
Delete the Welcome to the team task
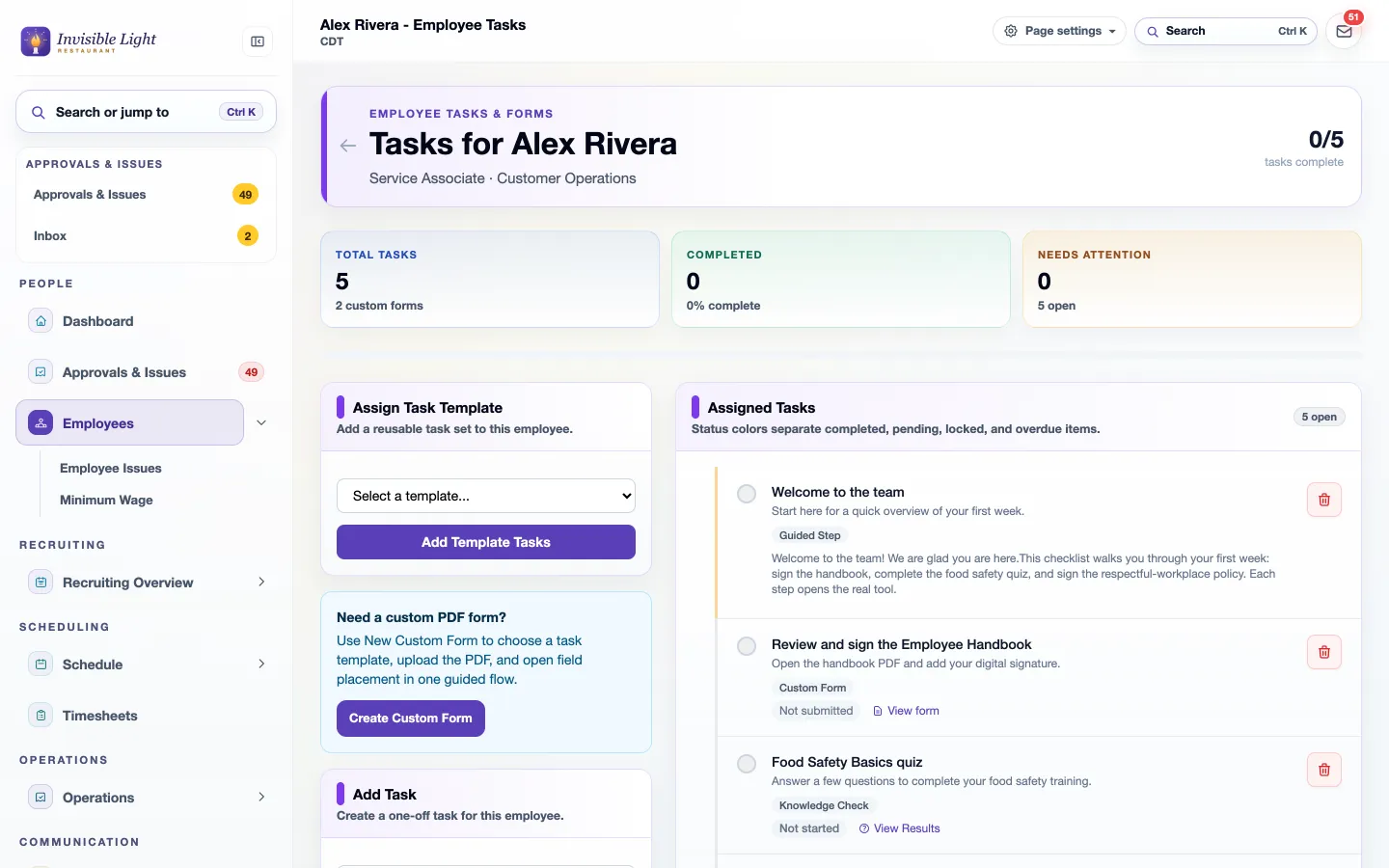coord(1324,500)
